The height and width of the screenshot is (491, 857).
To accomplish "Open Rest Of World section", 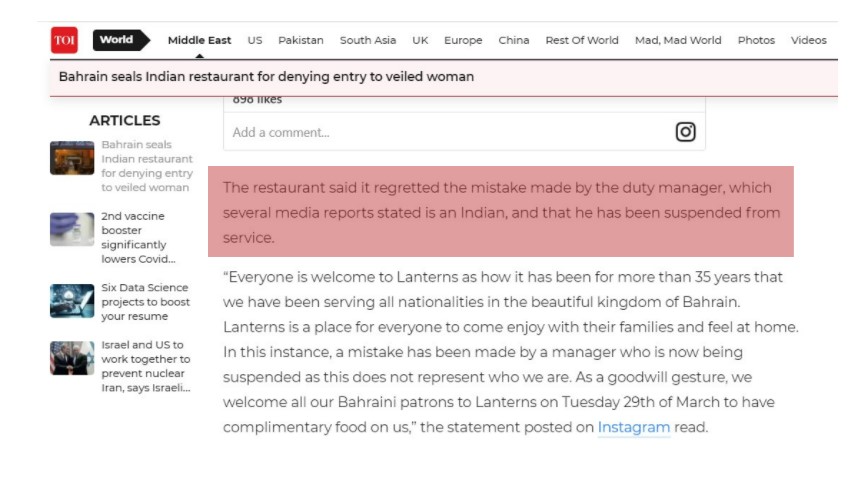I will tap(582, 41).
